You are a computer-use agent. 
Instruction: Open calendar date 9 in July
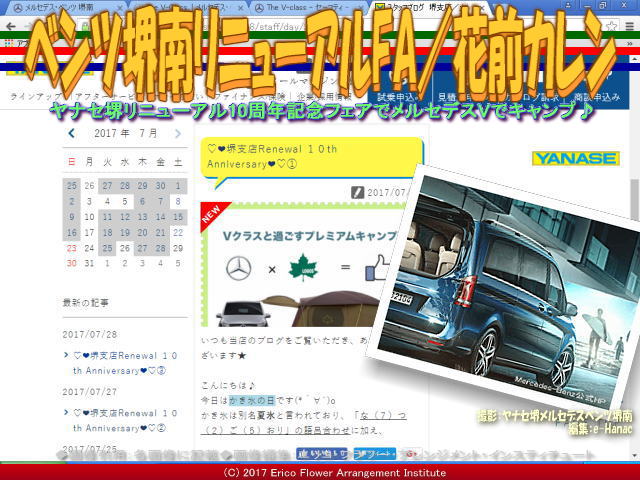pyautogui.click(x=72, y=217)
